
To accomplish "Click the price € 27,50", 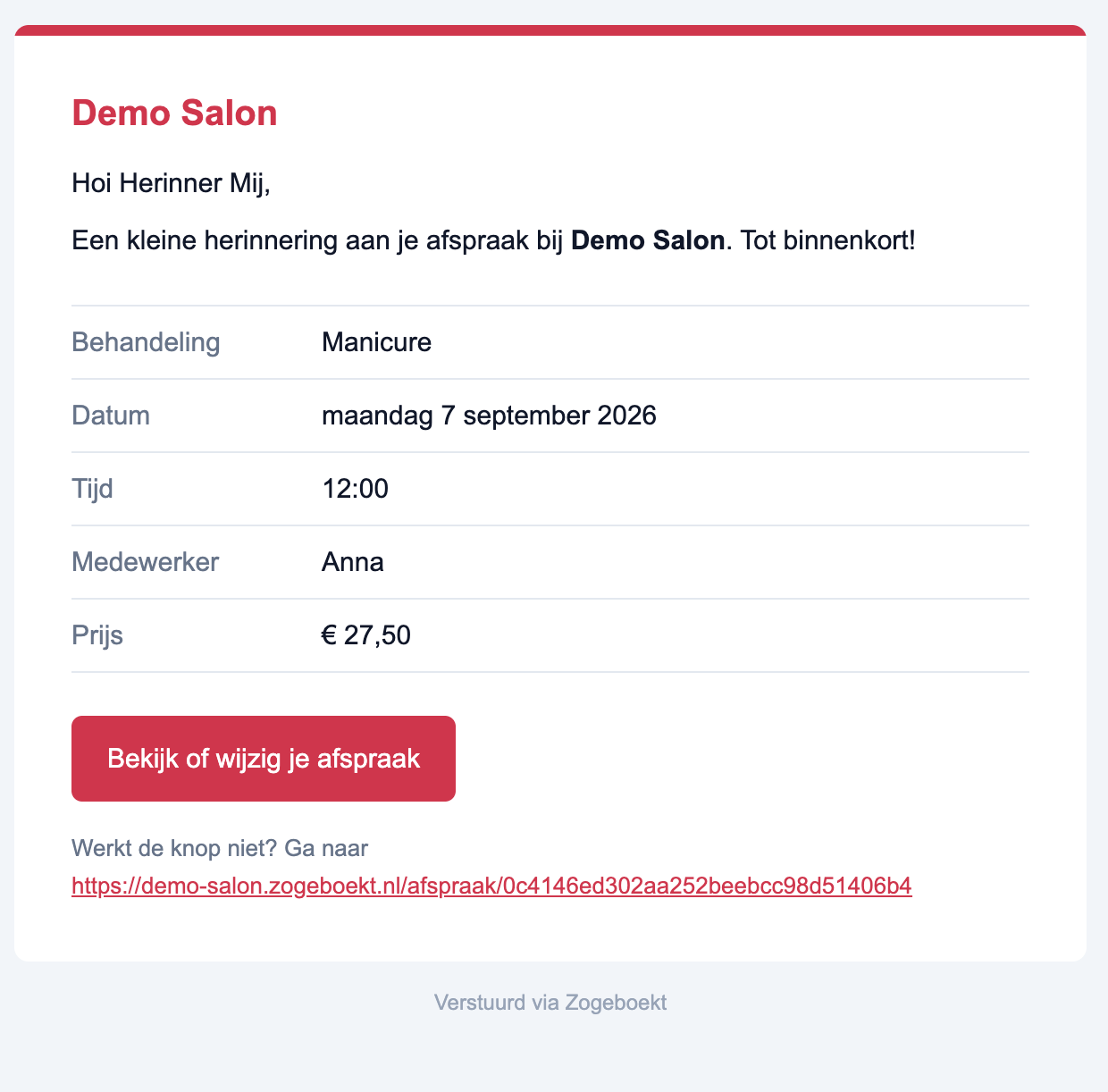I will coord(366,635).
